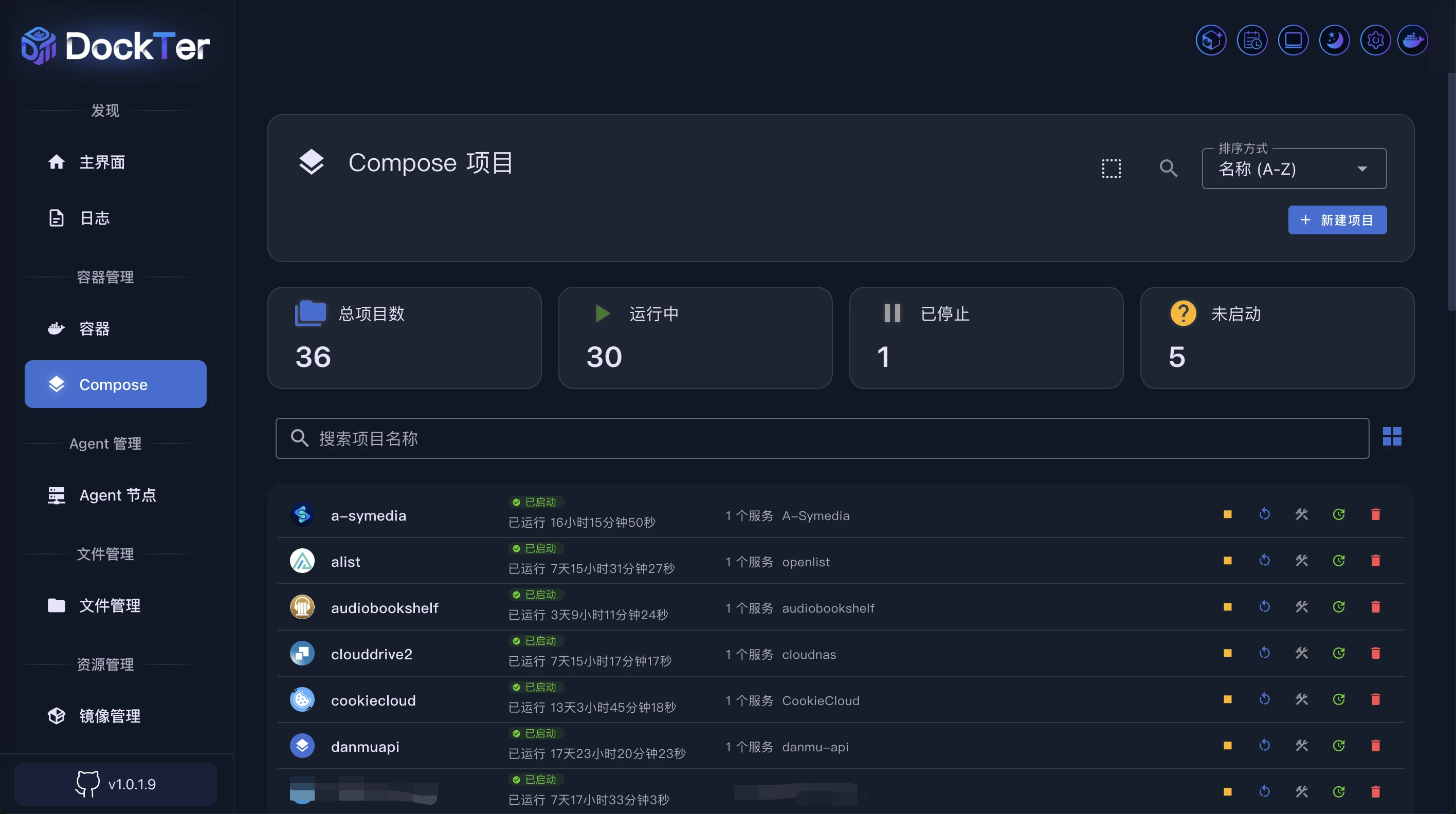Open the 镜像管理 sidebar item

click(x=109, y=716)
